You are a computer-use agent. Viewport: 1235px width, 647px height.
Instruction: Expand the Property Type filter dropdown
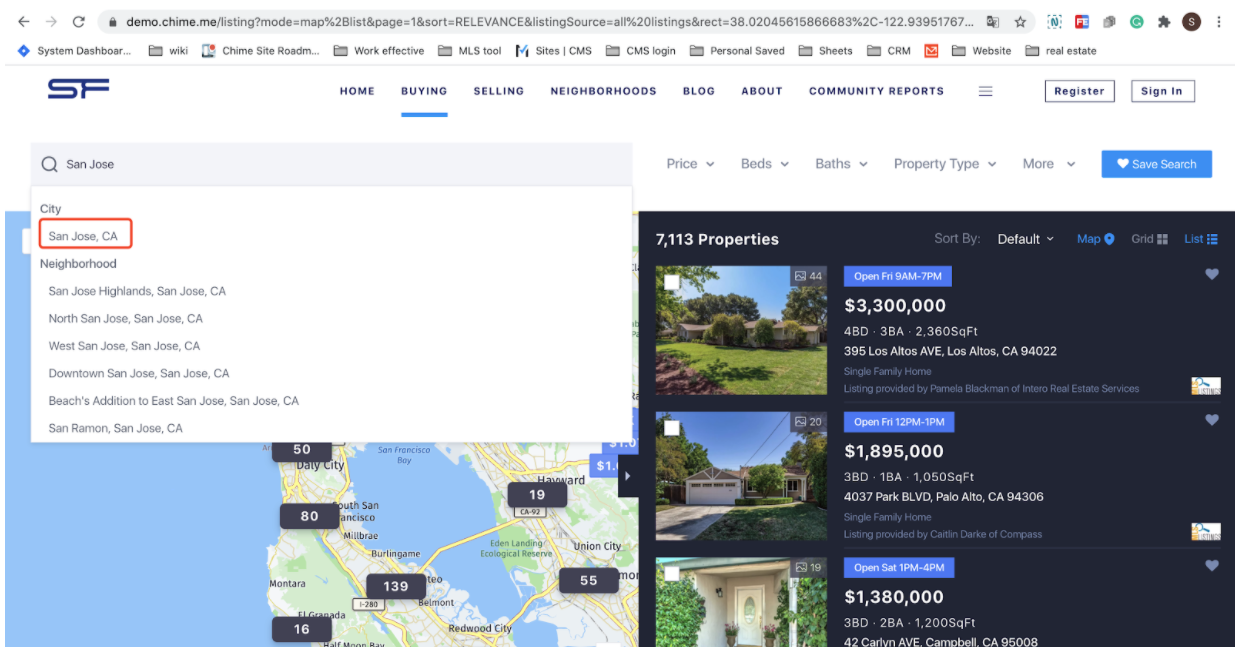tap(945, 164)
